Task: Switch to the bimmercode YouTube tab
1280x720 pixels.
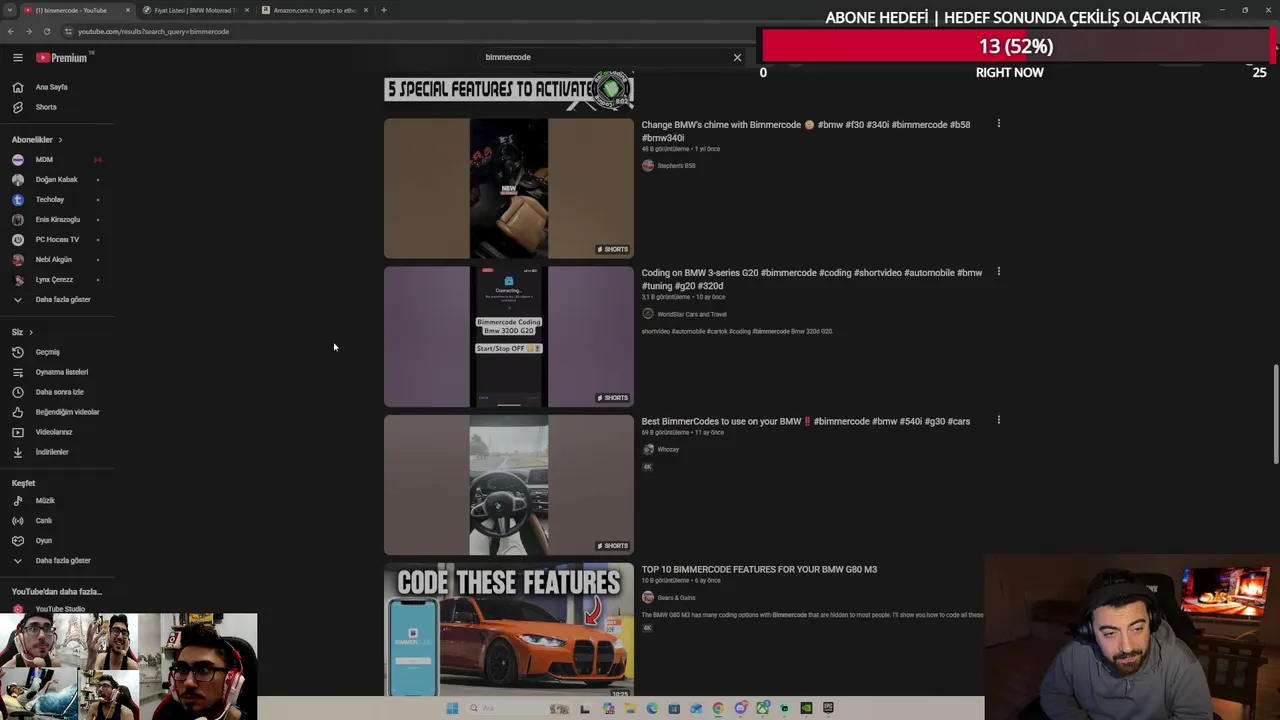Action: 75,10
